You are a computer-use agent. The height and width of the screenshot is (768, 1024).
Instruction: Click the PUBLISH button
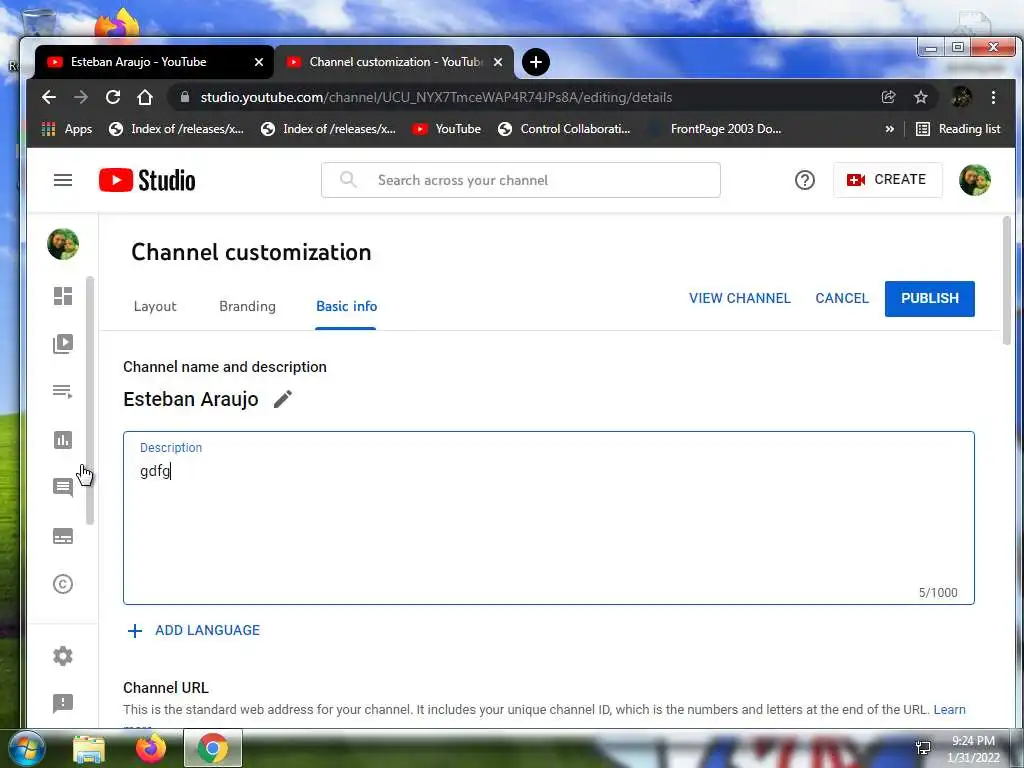pos(929,298)
